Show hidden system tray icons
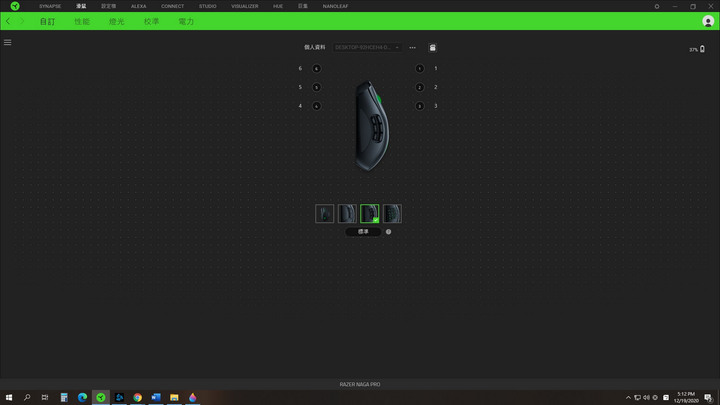Image resolution: width=720 pixels, height=405 pixels. [628, 397]
